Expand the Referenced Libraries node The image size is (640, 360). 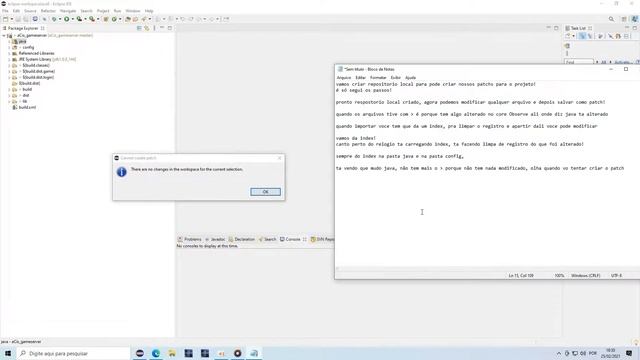point(9,53)
